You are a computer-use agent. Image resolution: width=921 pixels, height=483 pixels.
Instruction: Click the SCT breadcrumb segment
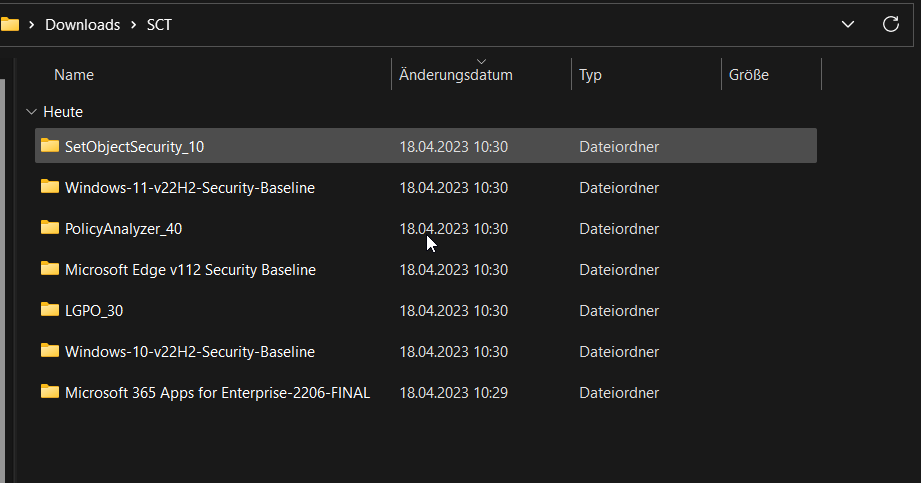[x=159, y=25]
